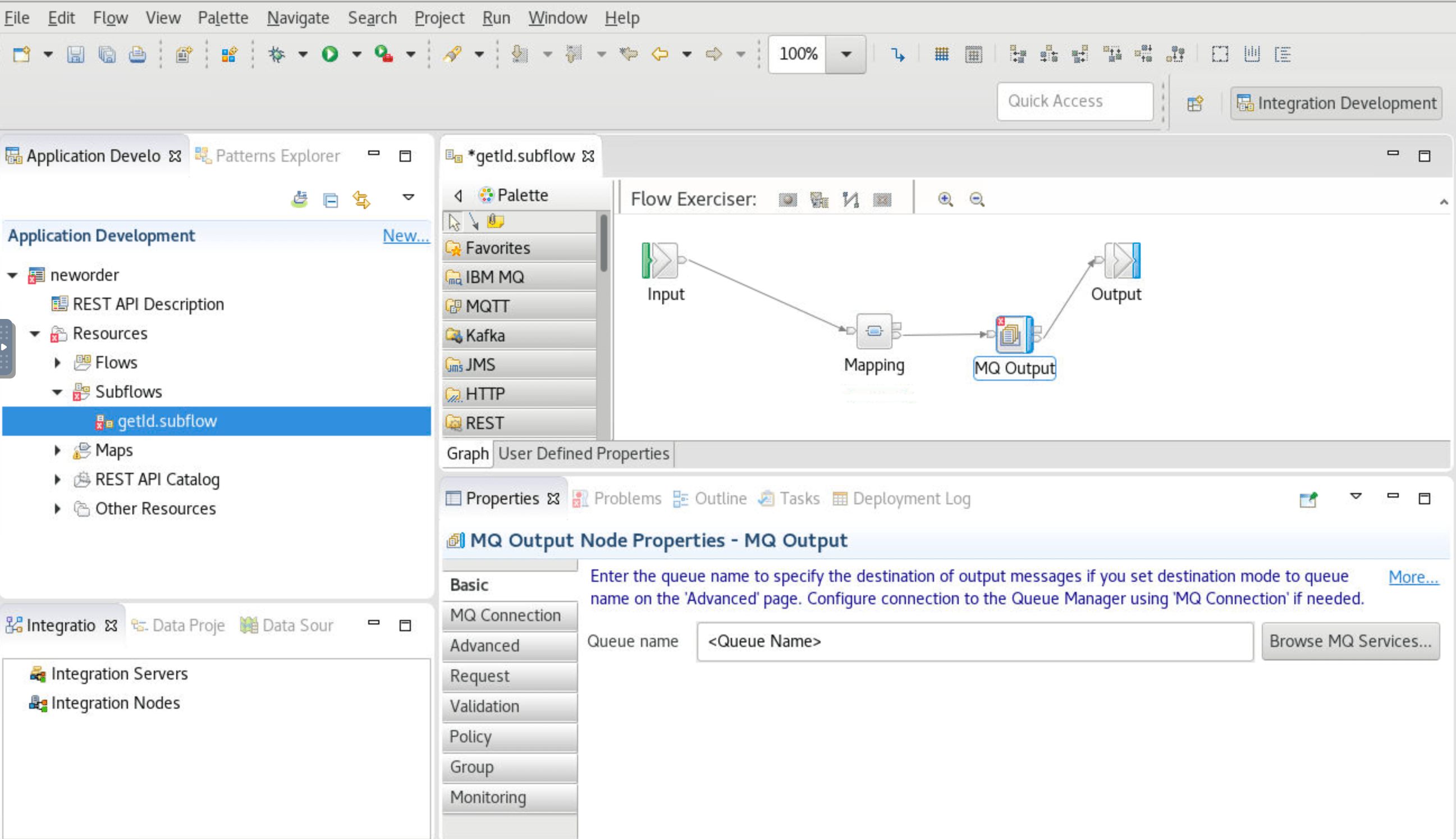Select the MQ Output node in the flow
The height and width of the screenshot is (839, 1456).
pos(1014,334)
